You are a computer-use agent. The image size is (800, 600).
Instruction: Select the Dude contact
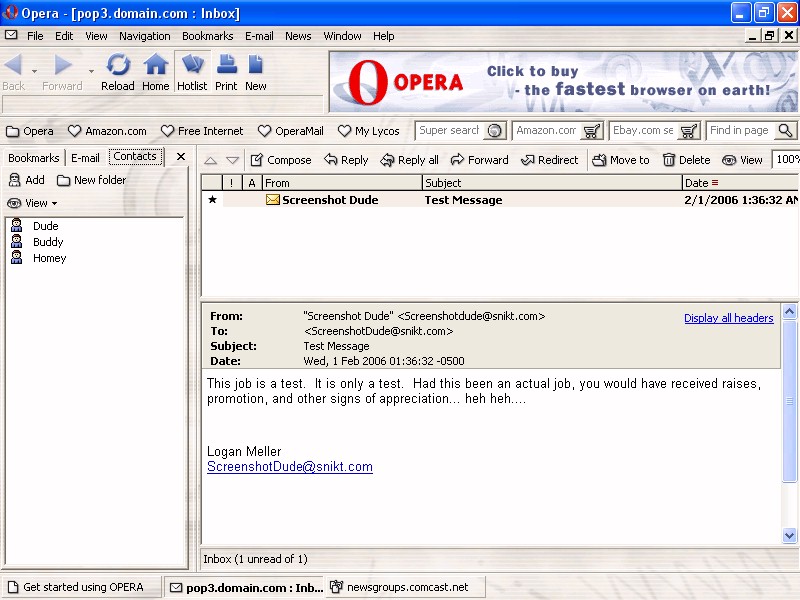pos(45,226)
